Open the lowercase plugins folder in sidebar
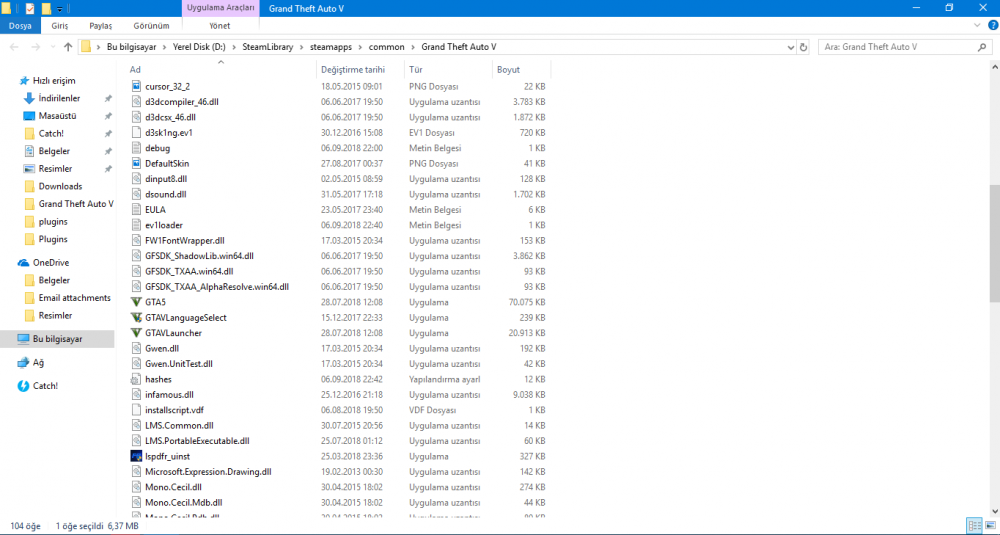This screenshot has height=535, width=1000. coord(53,222)
